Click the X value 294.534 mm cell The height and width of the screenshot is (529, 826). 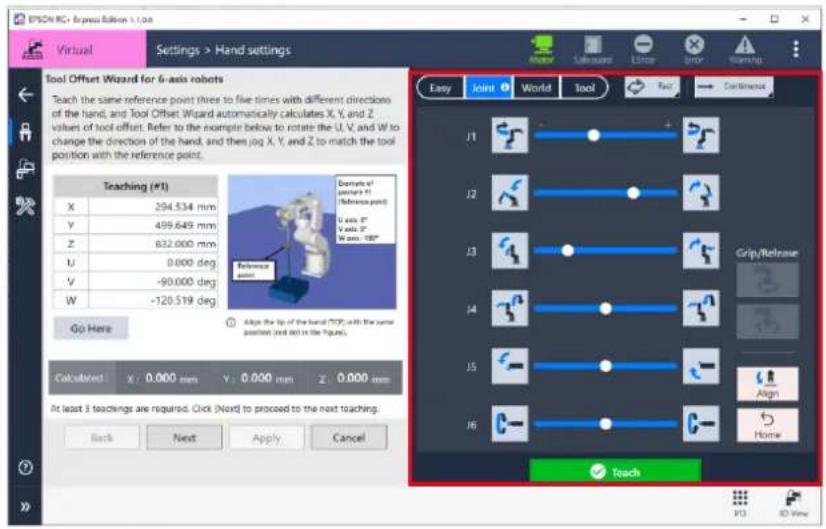153,207
